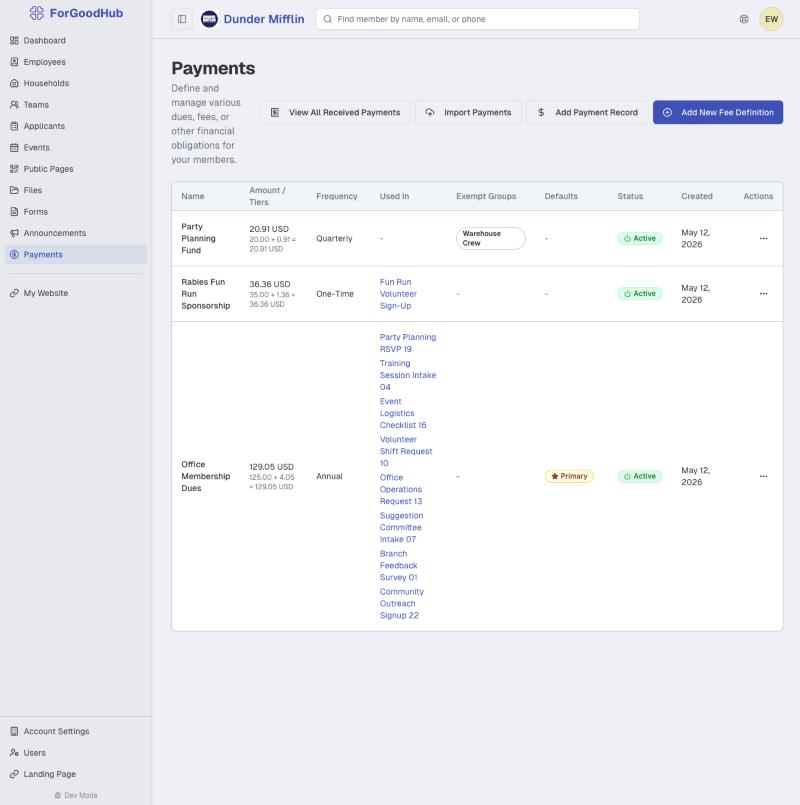
Task: Click the Used In column header
Action: point(394,196)
